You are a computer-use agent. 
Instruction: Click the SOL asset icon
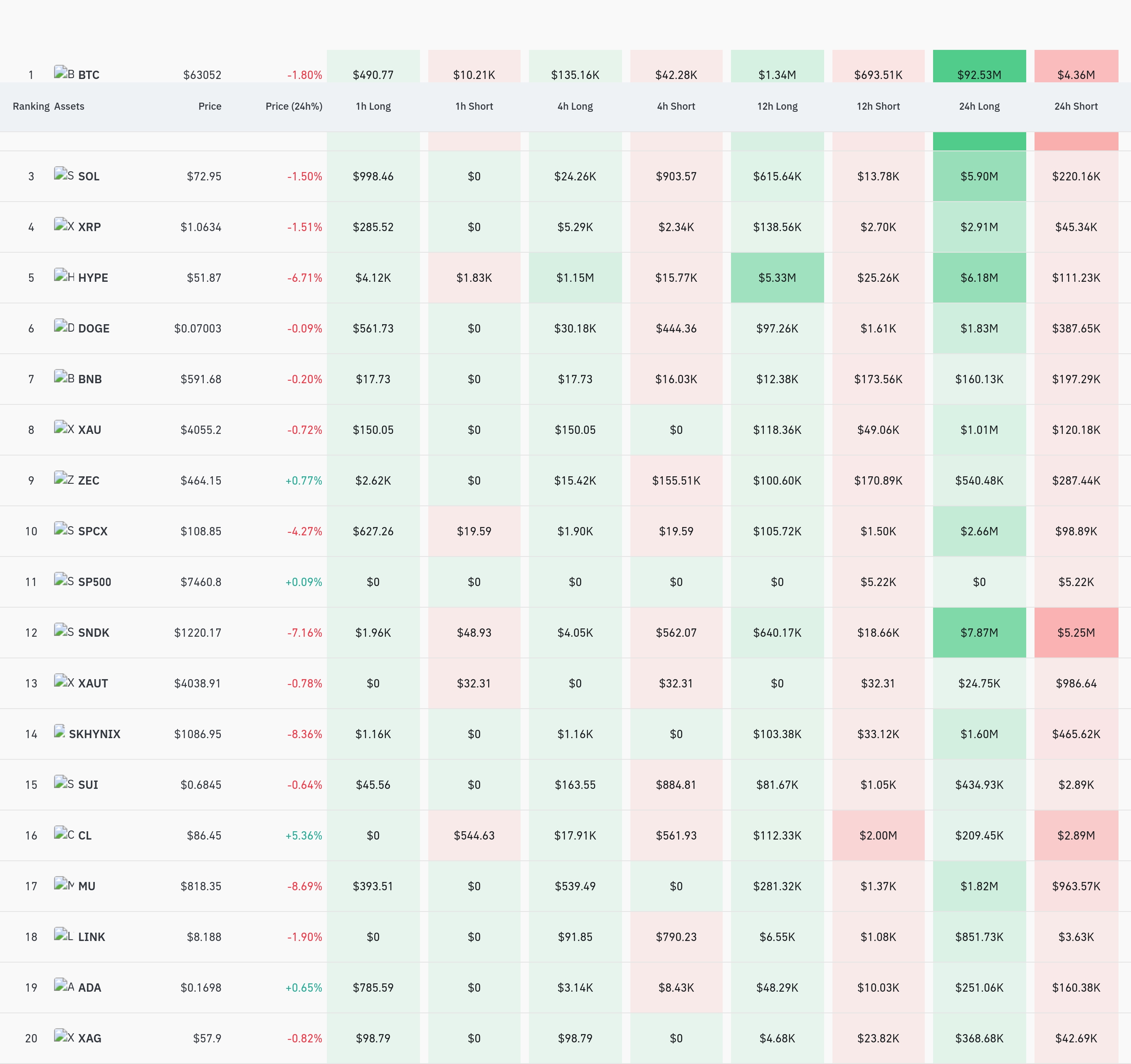[64, 174]
